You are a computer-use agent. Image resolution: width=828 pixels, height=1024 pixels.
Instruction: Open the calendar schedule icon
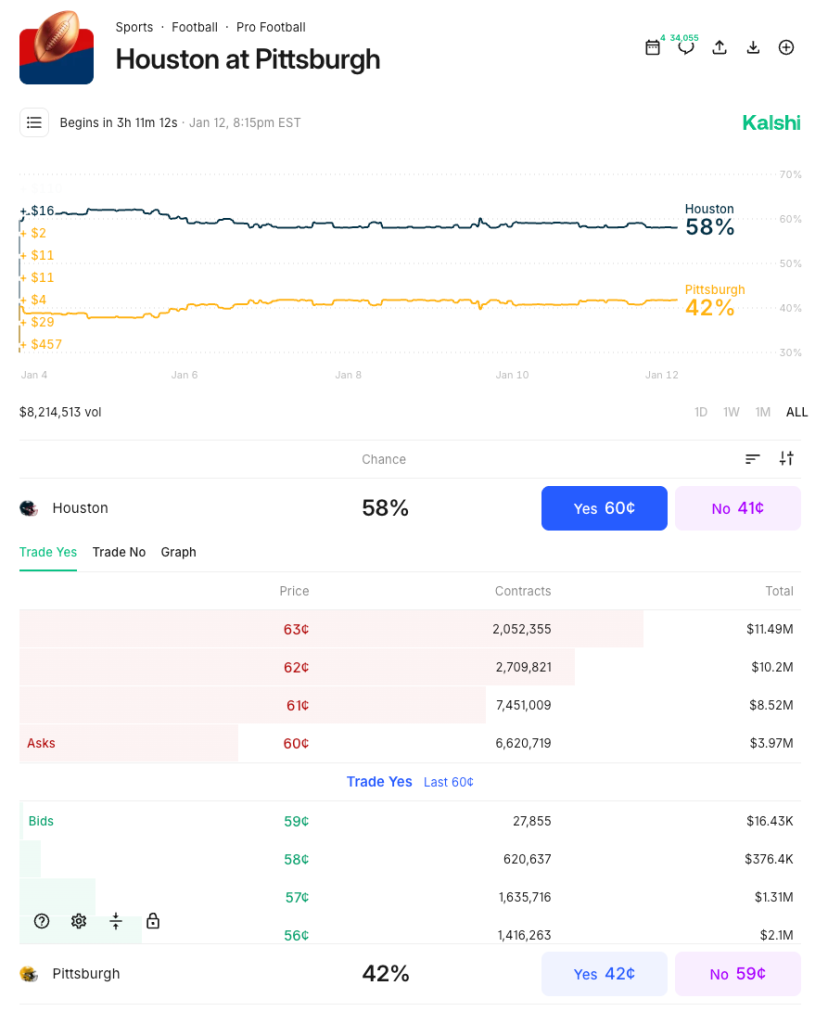pyautogui.click(x=653, y=47)
